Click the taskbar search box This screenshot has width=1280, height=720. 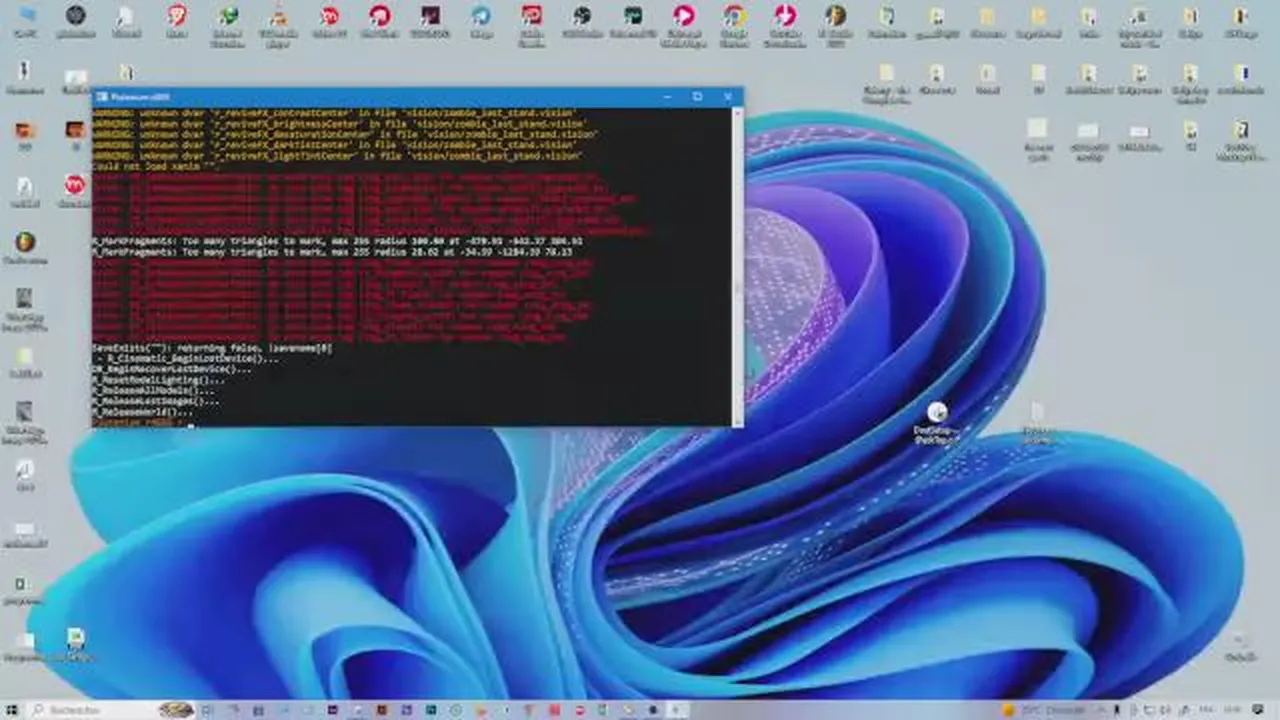[110, 709]
